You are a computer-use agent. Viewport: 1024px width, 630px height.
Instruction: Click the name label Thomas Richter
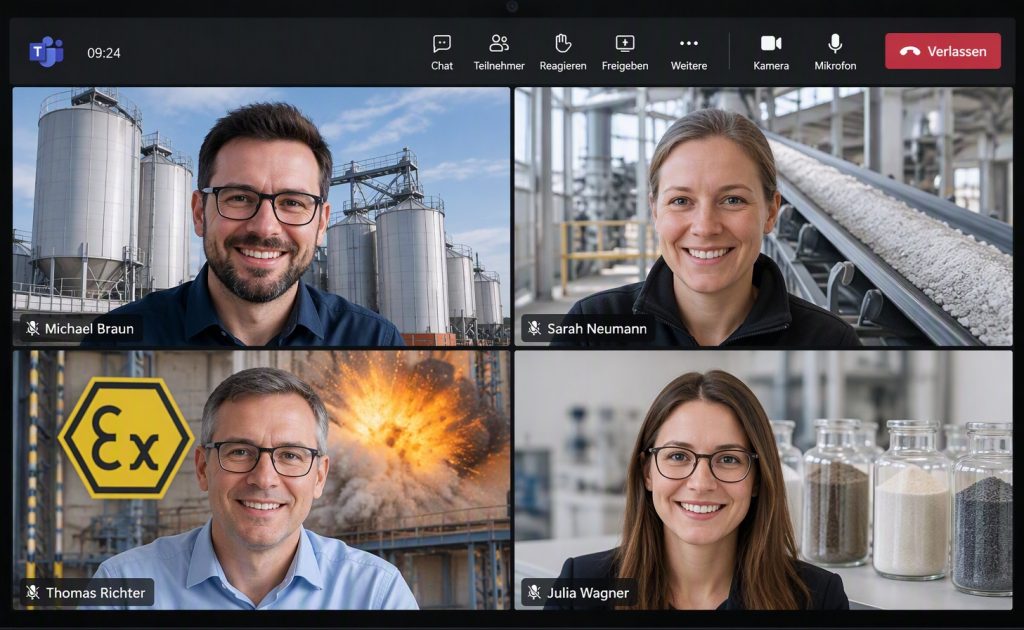pyautogui.click(x=95, y=593)
